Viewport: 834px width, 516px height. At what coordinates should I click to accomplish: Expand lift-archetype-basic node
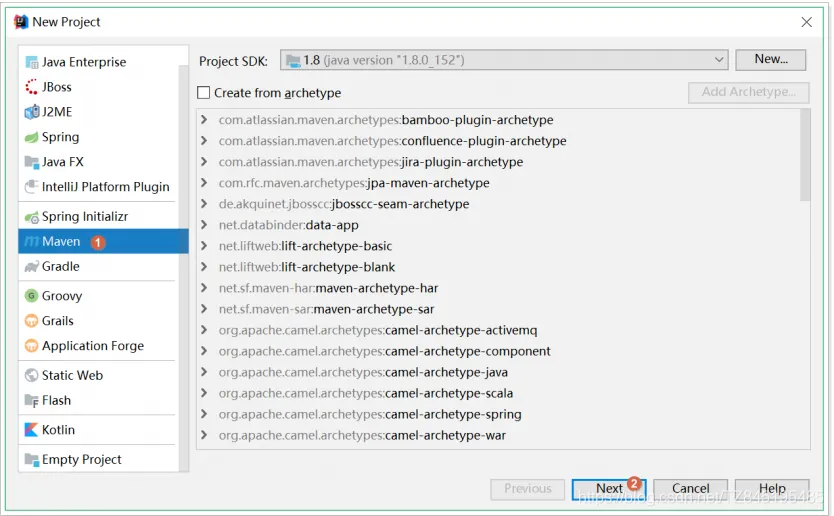(204, 246)
